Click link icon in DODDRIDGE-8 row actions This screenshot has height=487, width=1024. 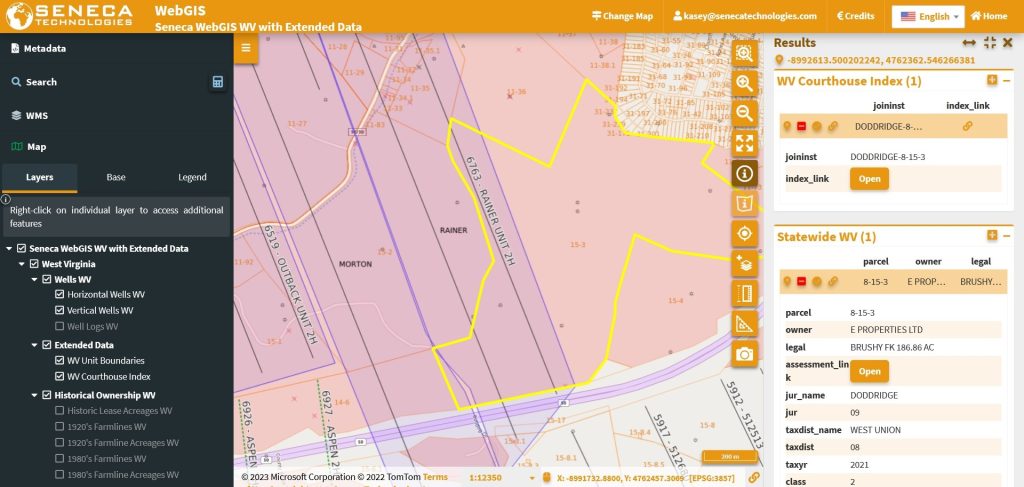pos(833,126)
